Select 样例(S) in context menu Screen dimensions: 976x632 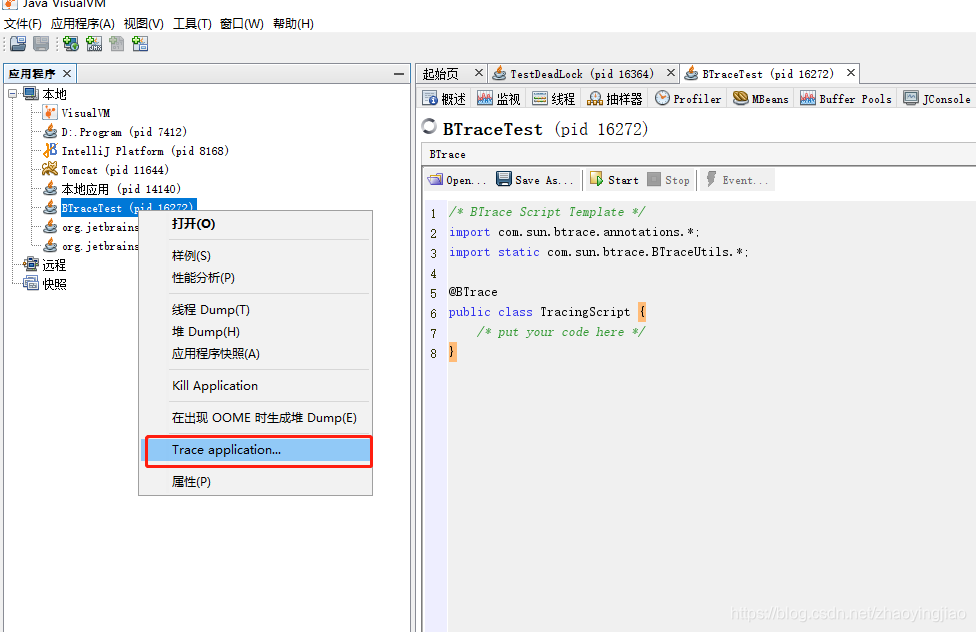coord(255,255)
